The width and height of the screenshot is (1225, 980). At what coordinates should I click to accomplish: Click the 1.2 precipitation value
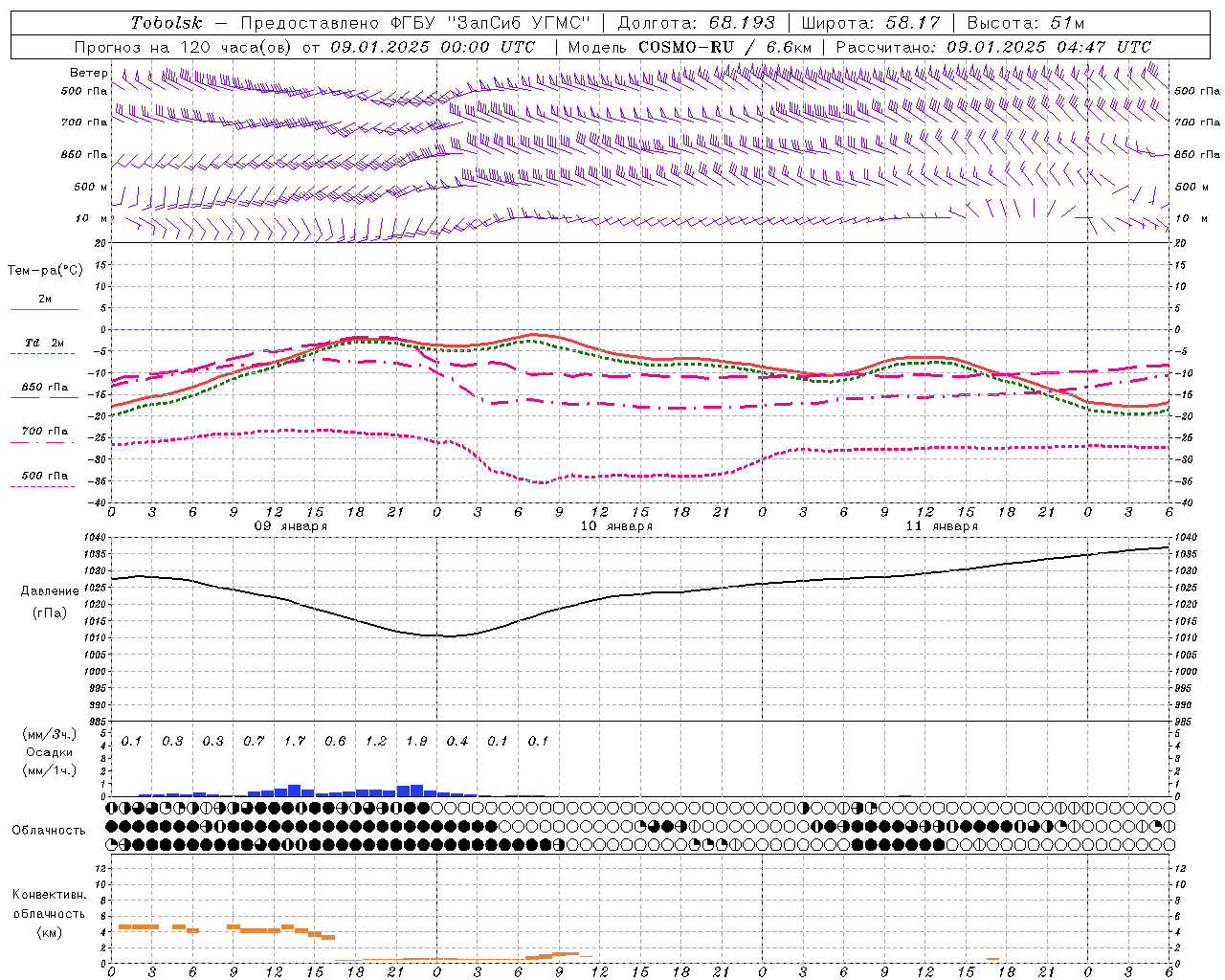pos(376,742)
